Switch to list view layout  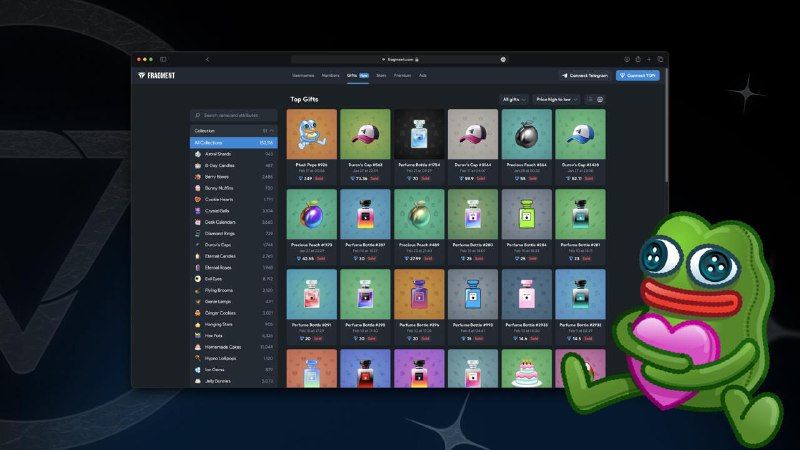click(x=590, y=99)
